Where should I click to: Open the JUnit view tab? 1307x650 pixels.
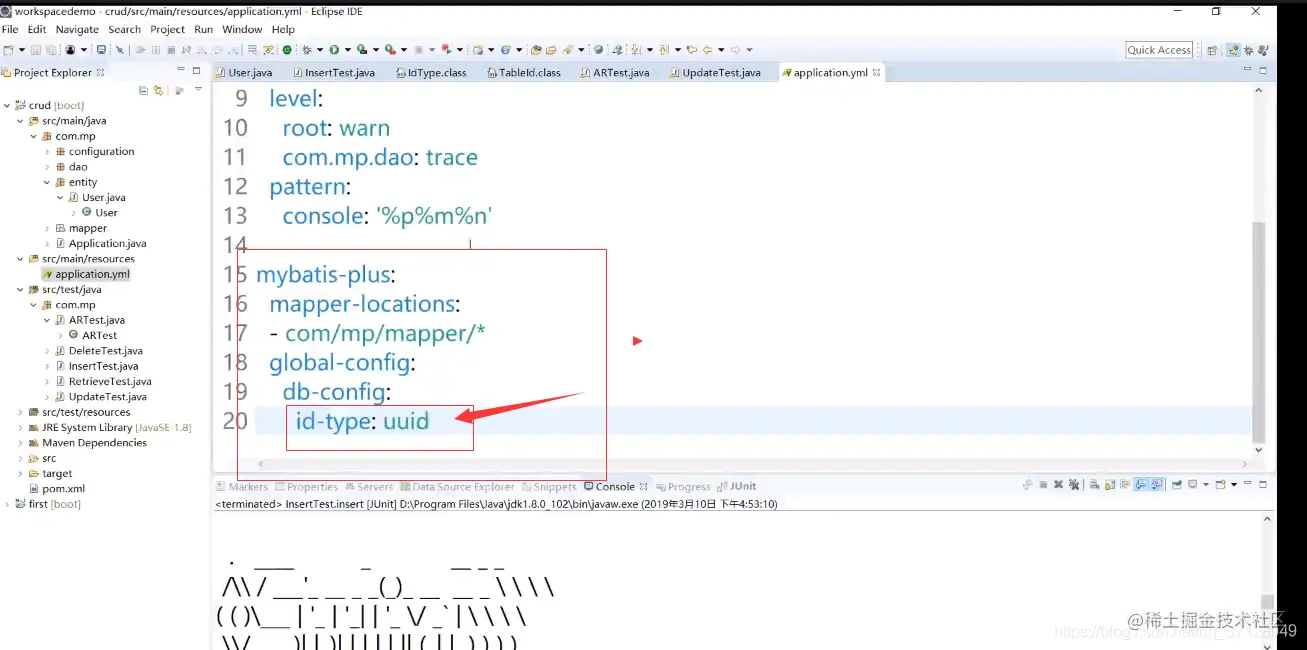pos(736,486)
